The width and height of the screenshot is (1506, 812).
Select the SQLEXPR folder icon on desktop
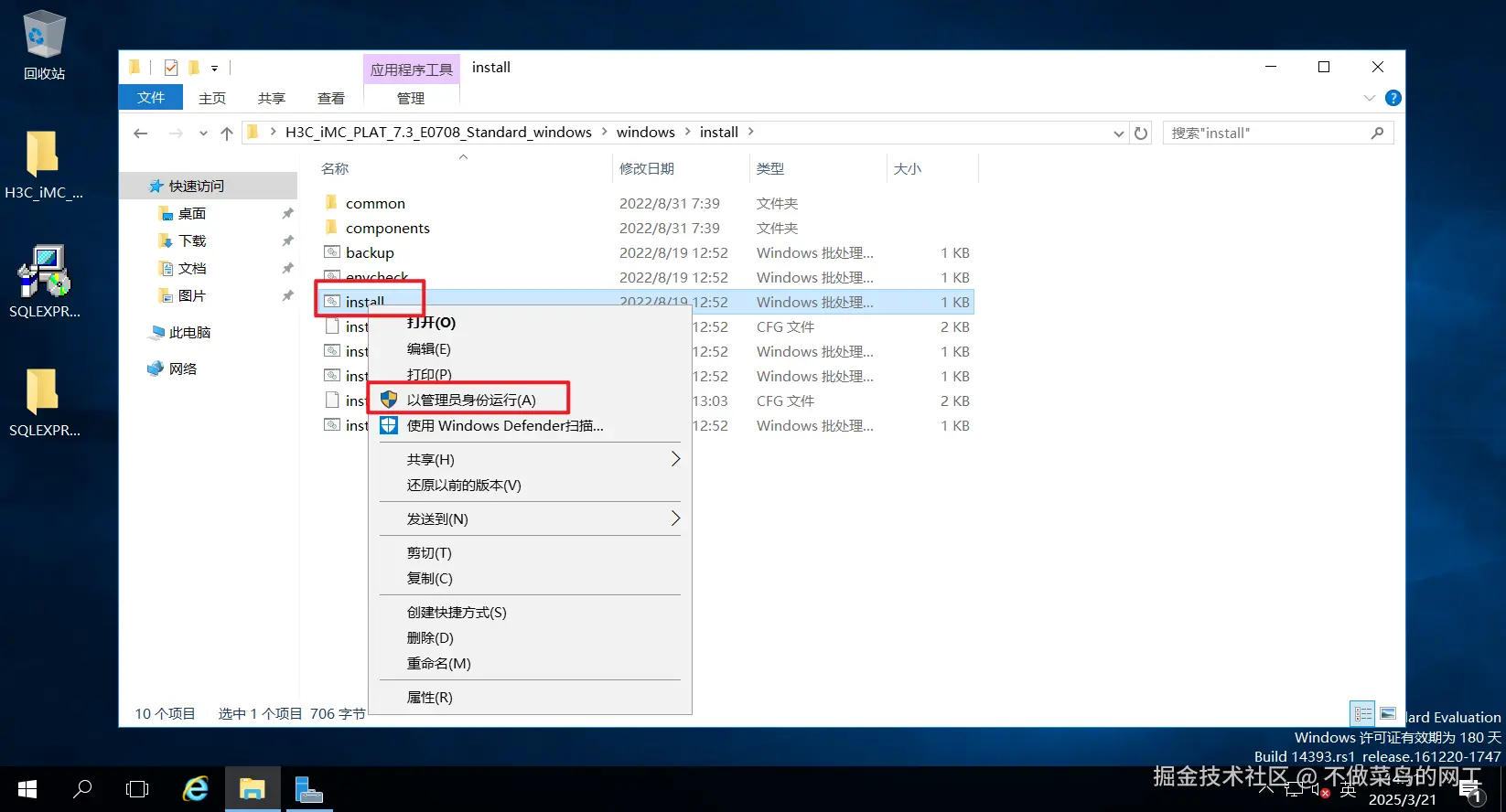tap(44, 402)
